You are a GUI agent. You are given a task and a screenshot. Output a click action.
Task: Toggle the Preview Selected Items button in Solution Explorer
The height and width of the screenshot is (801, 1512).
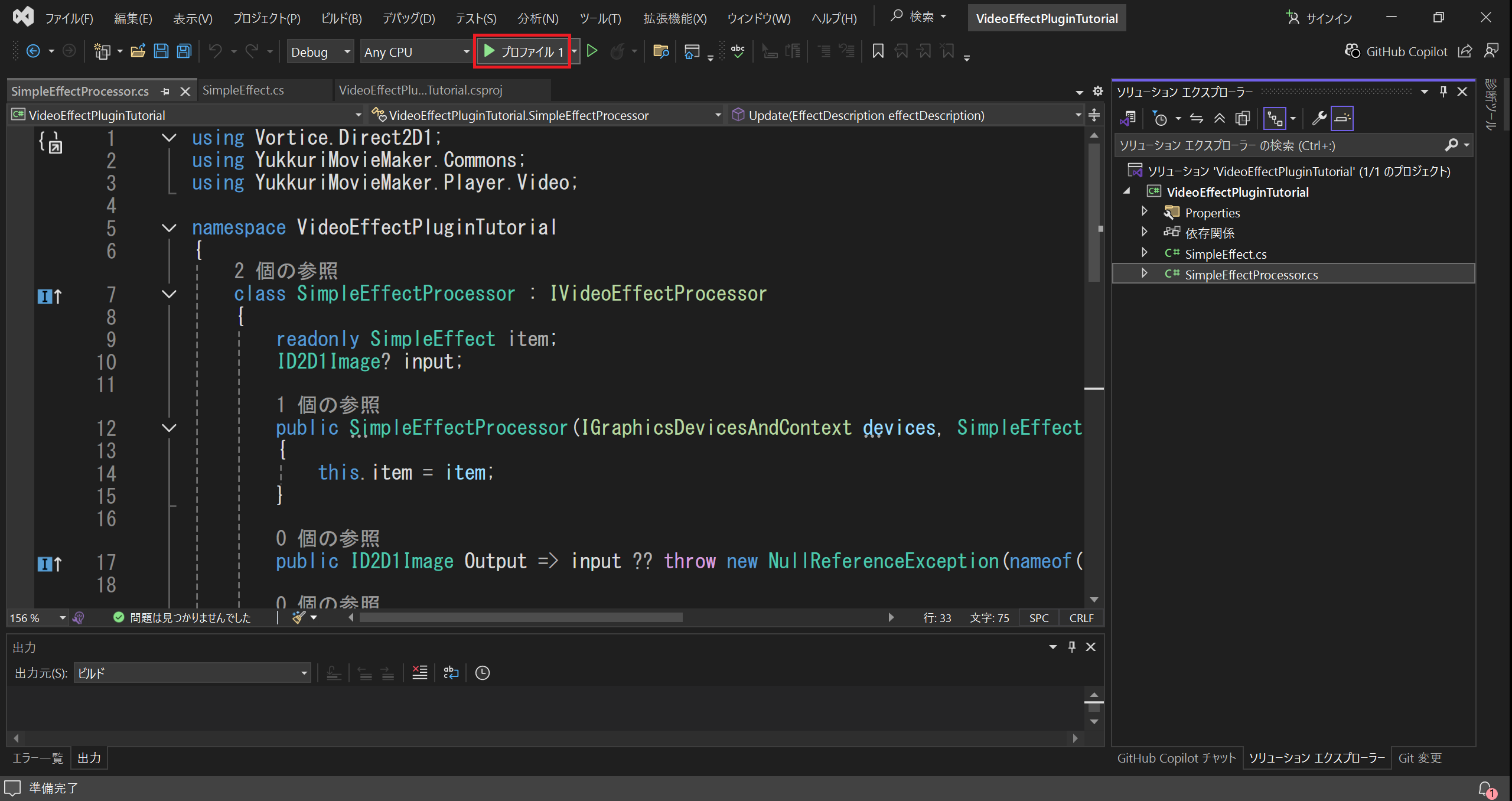[x=1342, y=119]
